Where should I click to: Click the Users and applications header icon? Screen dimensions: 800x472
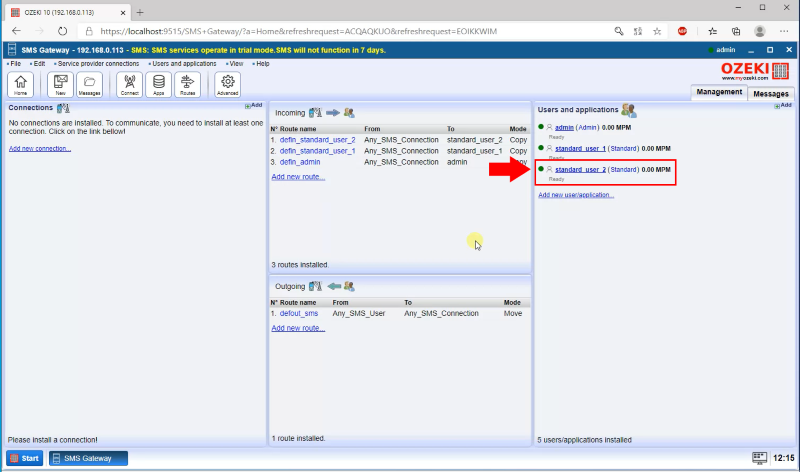[x=629, y=110]
